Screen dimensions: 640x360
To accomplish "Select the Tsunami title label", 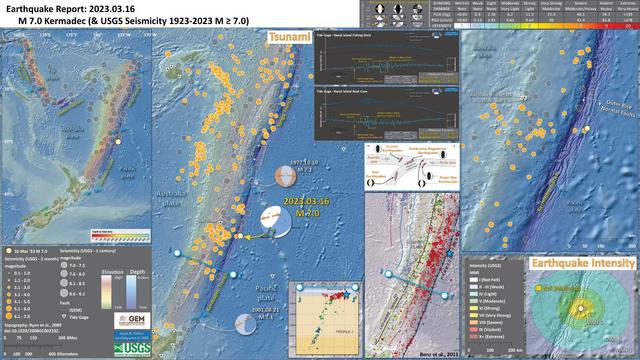I will click(289, 37).
